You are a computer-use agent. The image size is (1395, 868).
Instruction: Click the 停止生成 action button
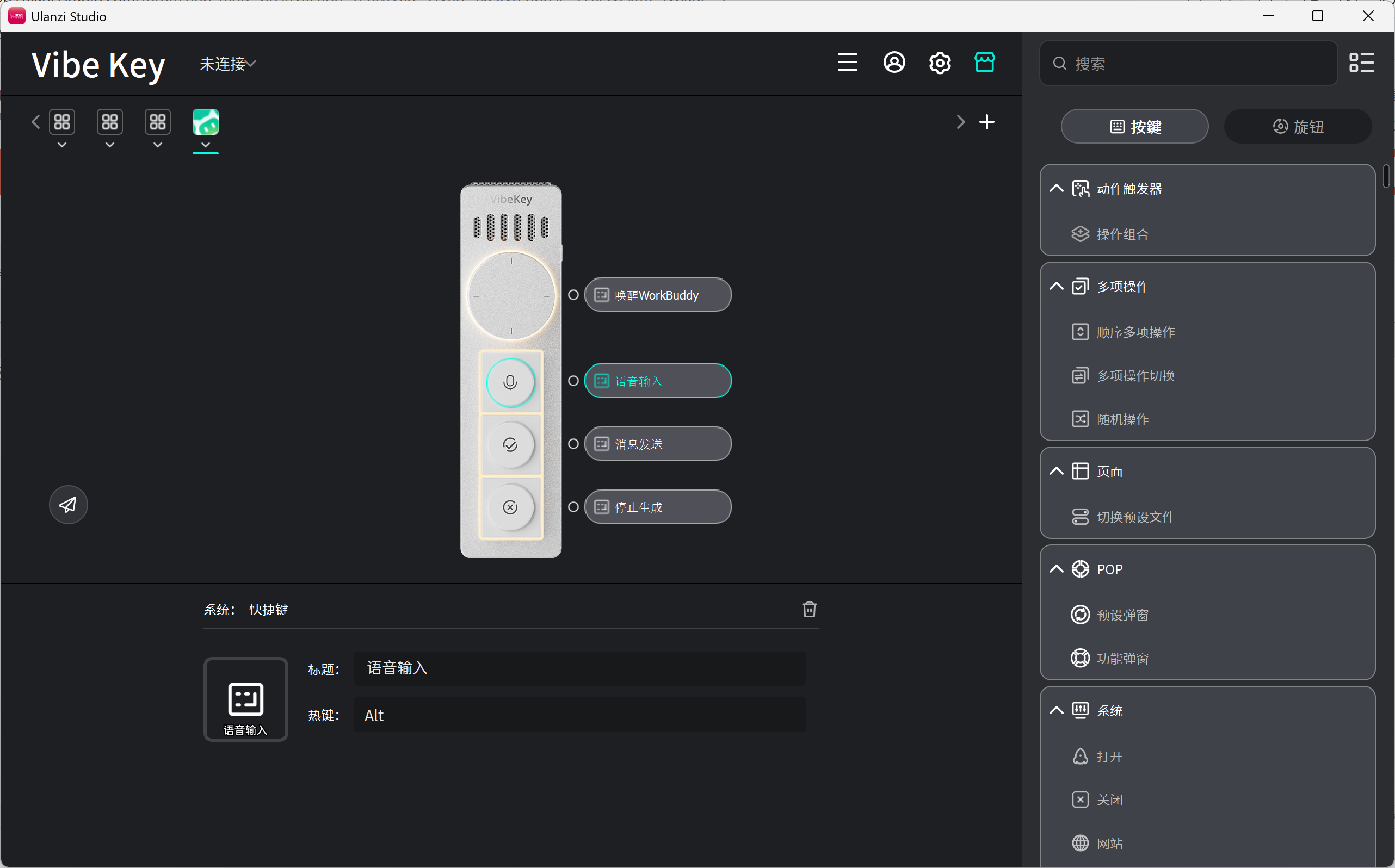click(x=658, y=507)
